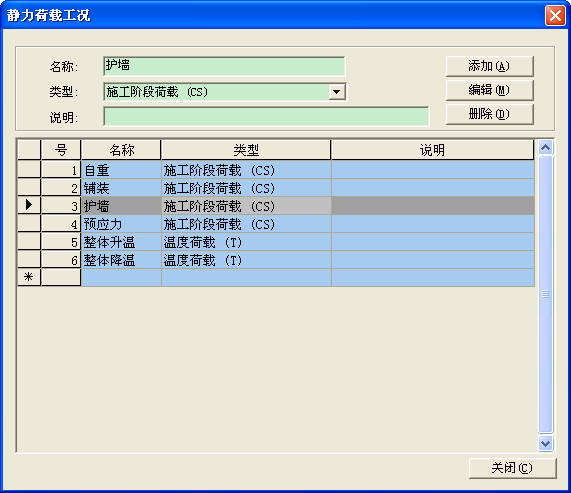Viewport: 571px width, 493px height.
Task: Focus the empty 说明 input field
Action: pyautogui.click(x=266, y=117)
